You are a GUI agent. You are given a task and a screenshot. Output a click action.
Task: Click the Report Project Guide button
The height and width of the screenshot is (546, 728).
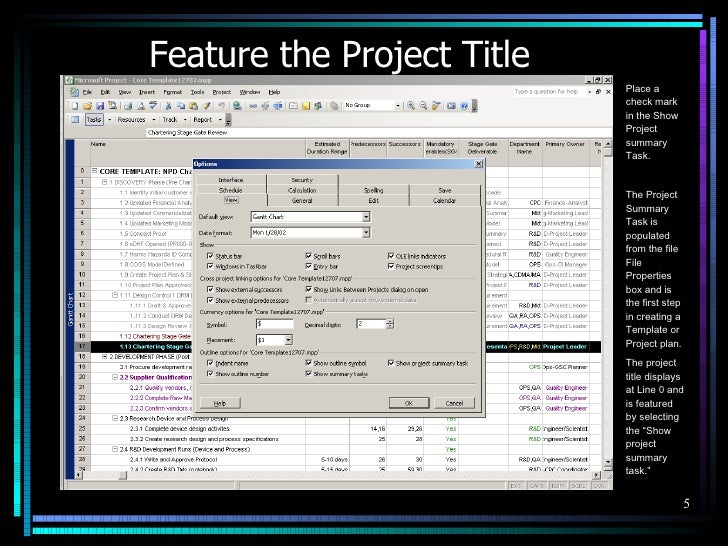202,120
